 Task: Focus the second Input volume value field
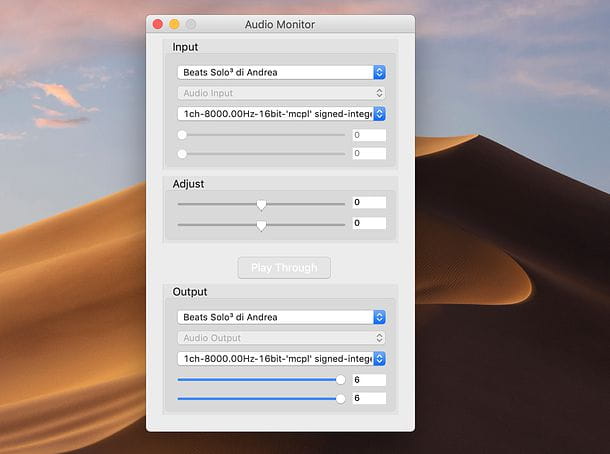pos(369,153)
